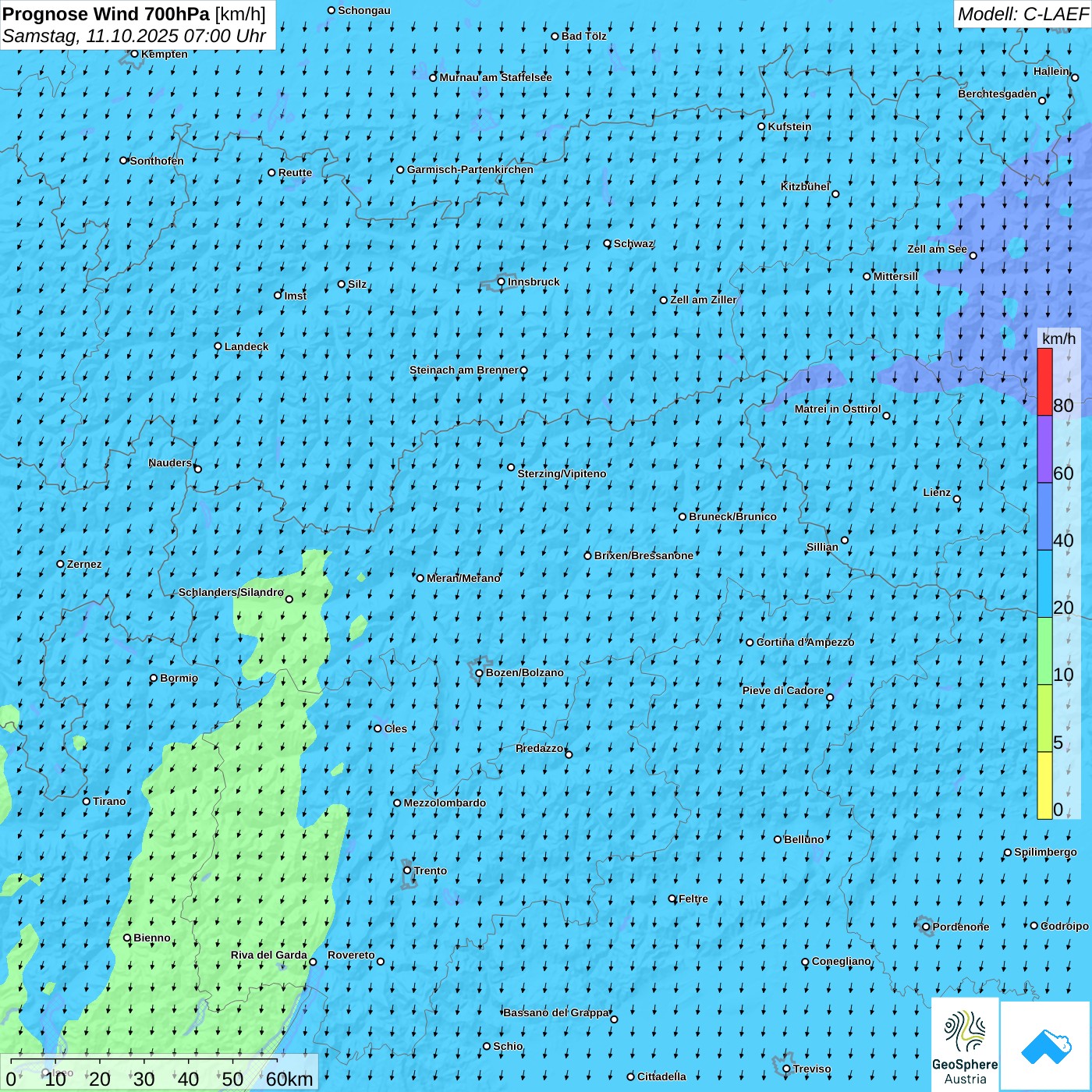
Task: Select the Bassano del Grappa label
Action: point(556,1012)
